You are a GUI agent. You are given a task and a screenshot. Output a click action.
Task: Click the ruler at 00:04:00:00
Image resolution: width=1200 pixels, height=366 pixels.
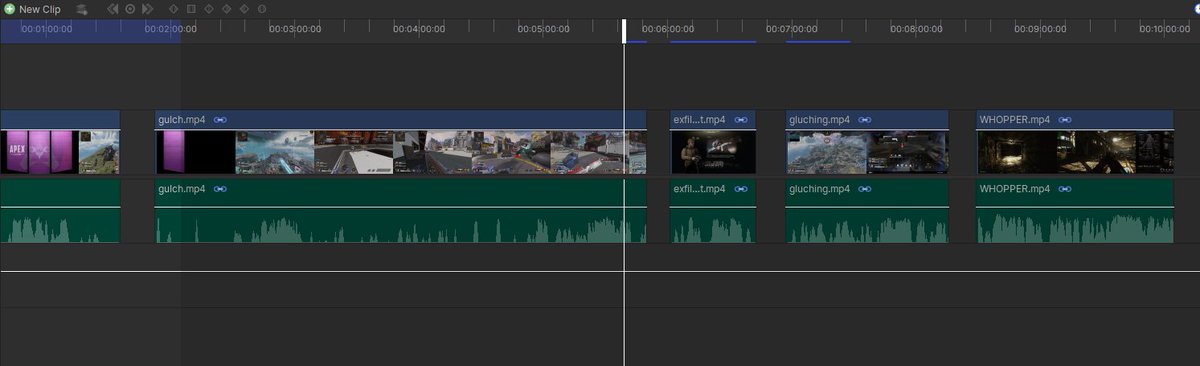pos(419,29)
